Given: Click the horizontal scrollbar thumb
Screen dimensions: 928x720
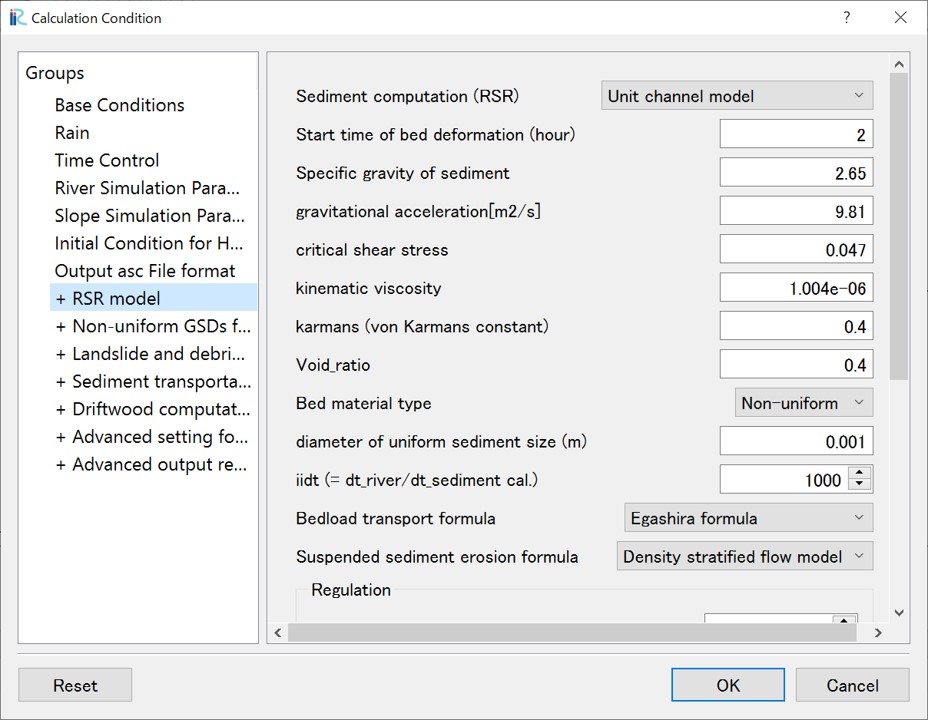Looking at the screenshot, I should 572,632.
